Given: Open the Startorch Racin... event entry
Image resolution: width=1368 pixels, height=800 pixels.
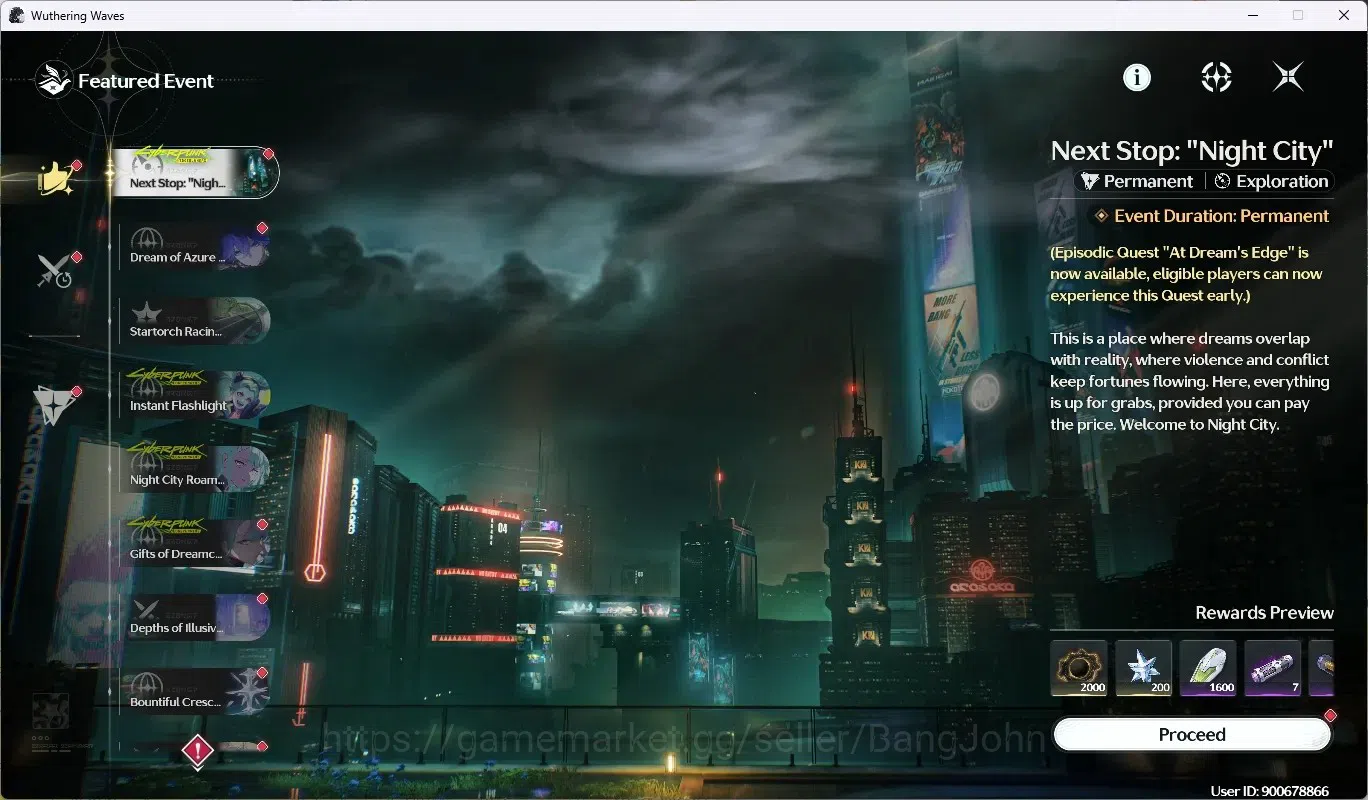Looking at the screenshot, I should point(195,320).
